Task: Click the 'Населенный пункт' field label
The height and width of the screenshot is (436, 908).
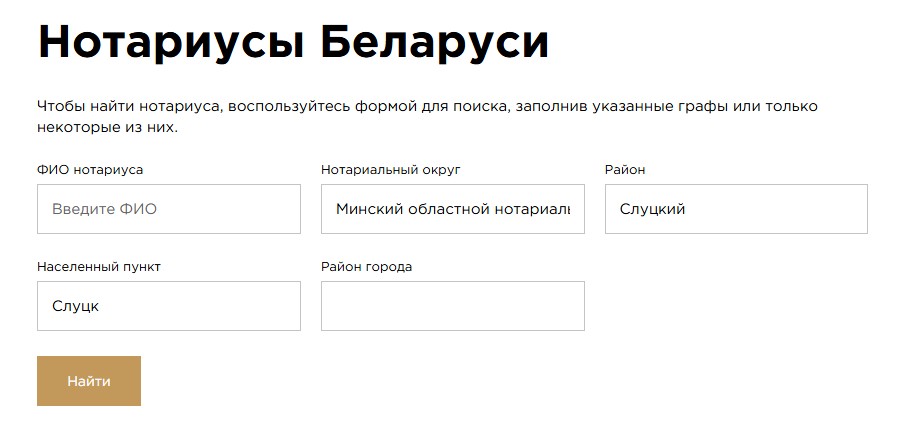Action: (x=98, y=267)
